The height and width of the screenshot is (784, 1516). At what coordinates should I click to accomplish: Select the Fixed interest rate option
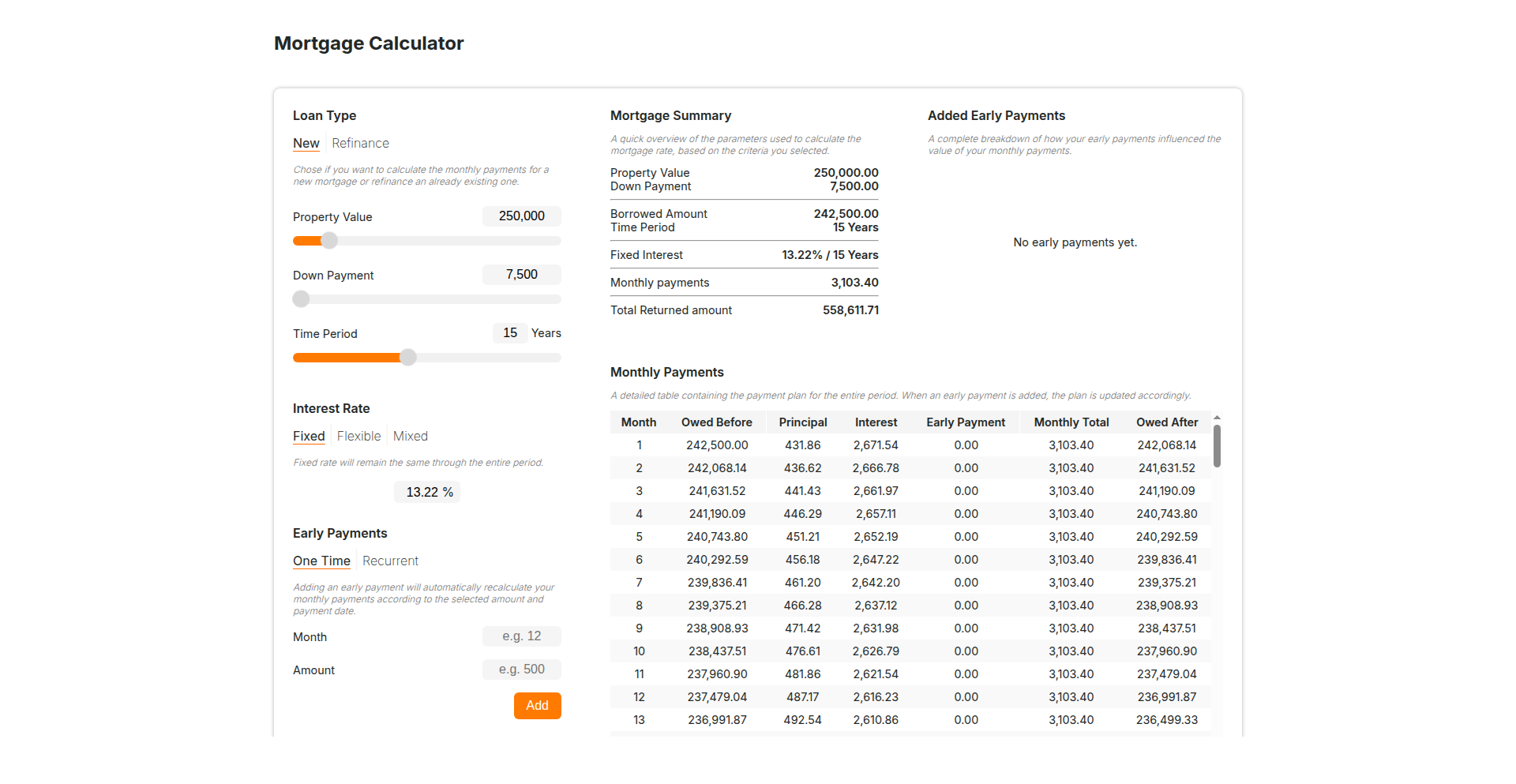coord(309,436)
